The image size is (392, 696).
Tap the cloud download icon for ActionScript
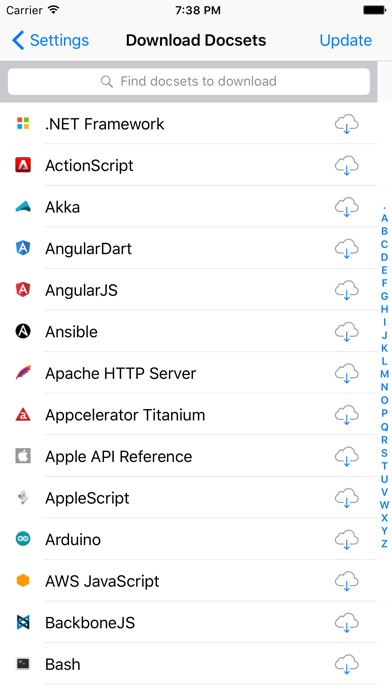[x=346, y=166]
